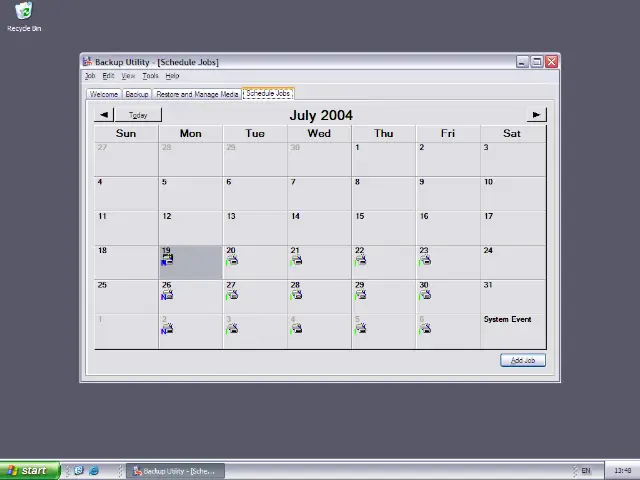Open the backup job icon on July 23
The height and width of the screenshot is (480, 640).
coord(425,260)
